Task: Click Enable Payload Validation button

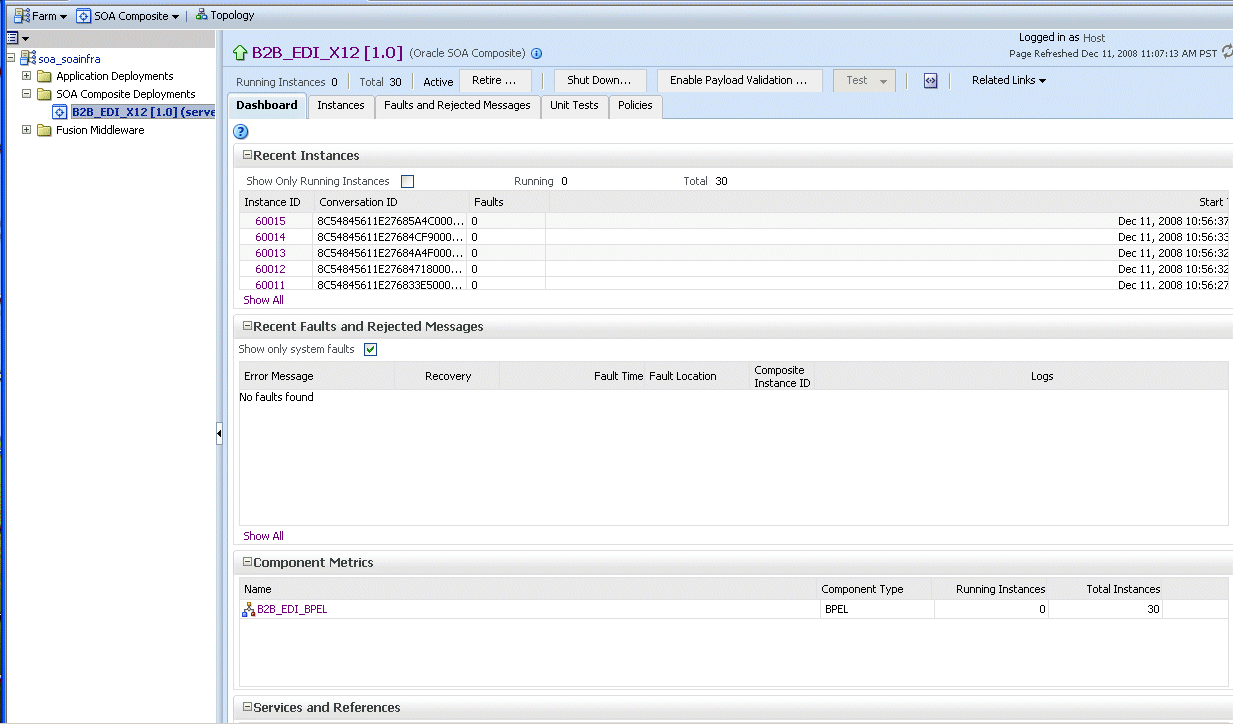Action: click(x=739, y=81)
